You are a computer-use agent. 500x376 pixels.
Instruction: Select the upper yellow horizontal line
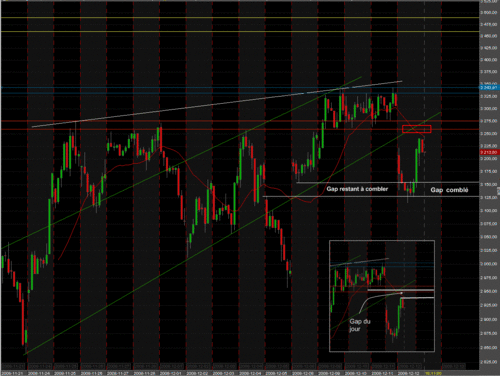coord(240,17)
